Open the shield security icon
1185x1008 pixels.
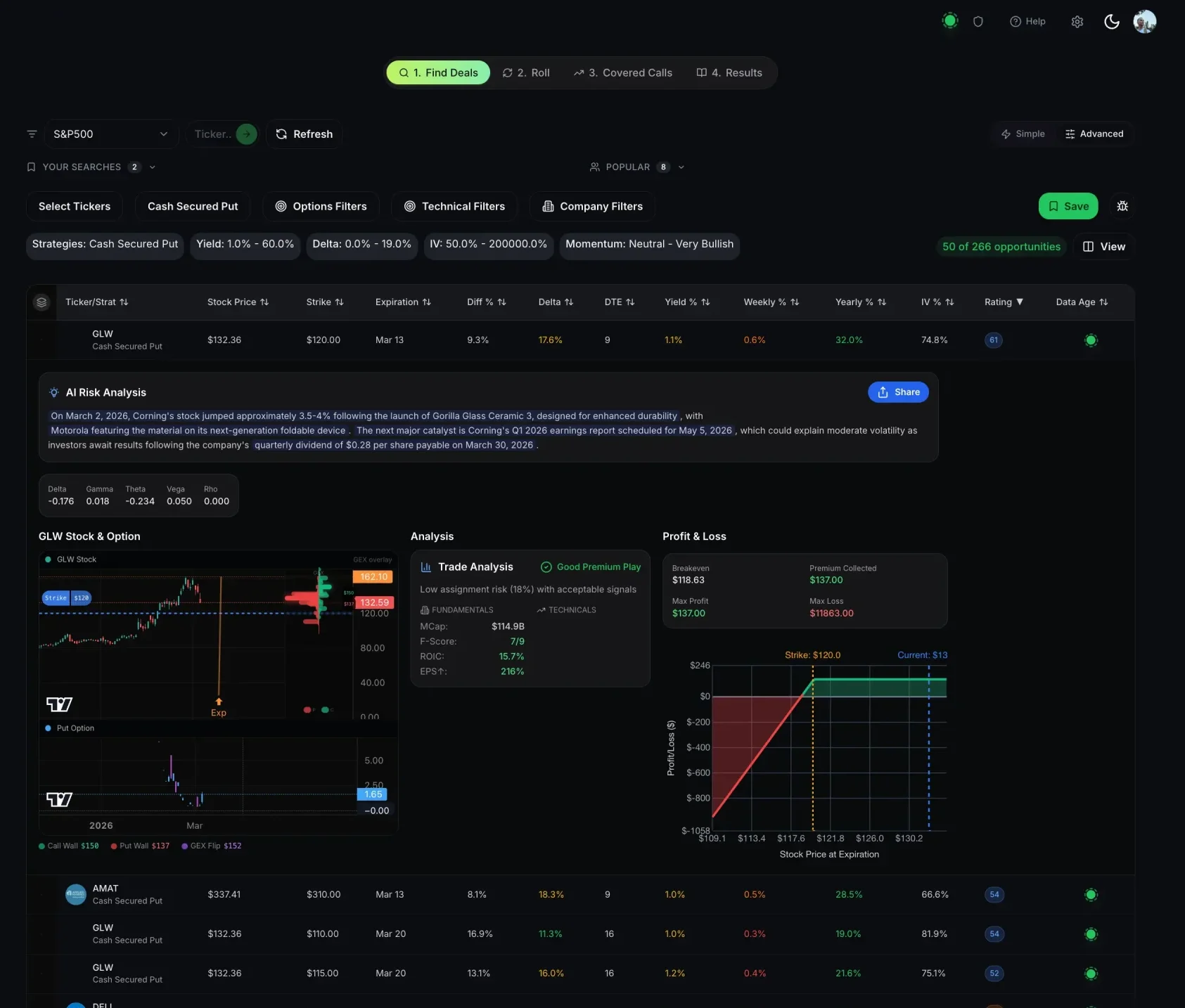(978, 22)
